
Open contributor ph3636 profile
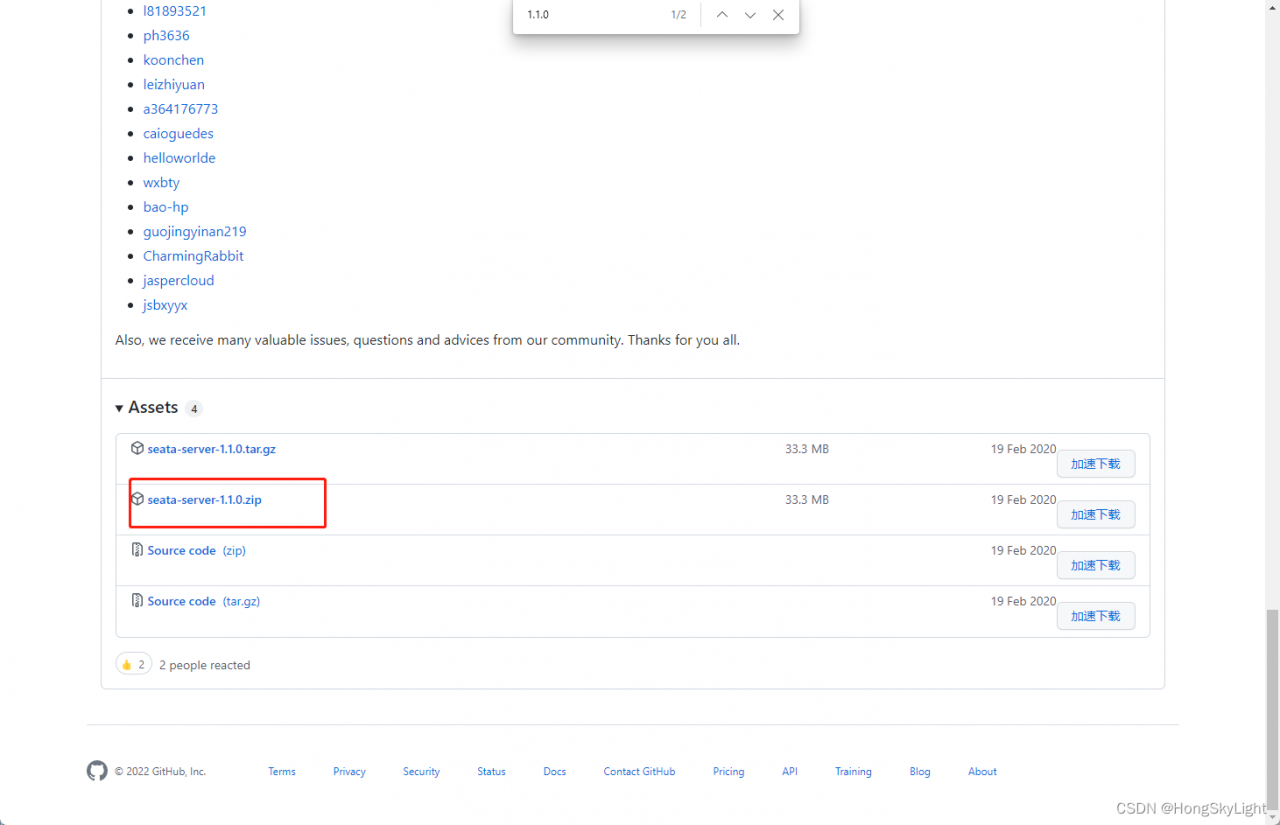coord(166,35)
